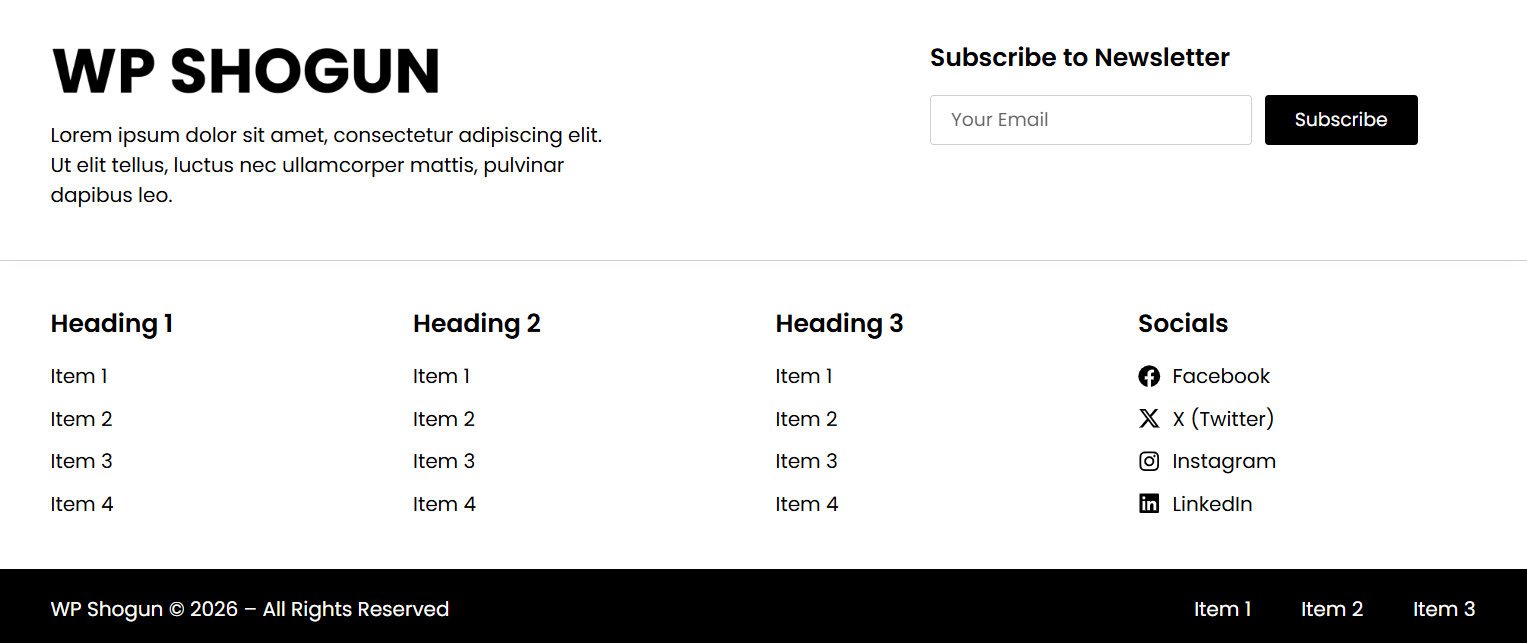Screen dimensions: 1527x643
Task: Focus the Your Email input field
Action: (x=1090, y=120)
